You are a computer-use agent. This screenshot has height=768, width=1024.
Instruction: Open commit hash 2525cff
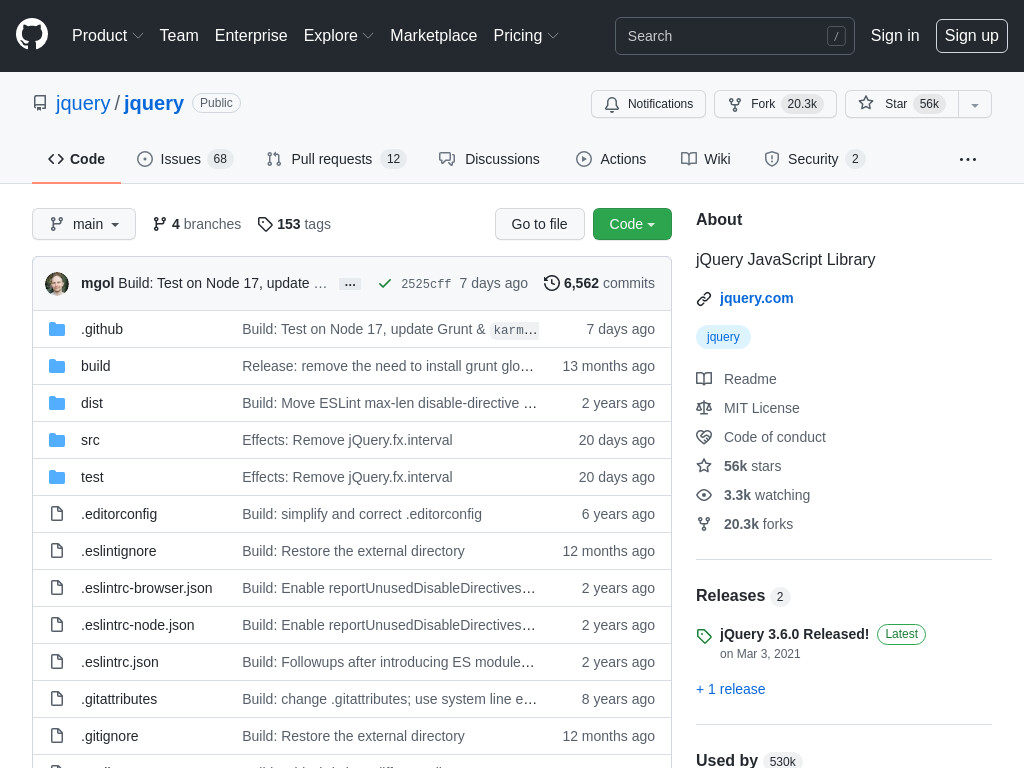point(426,283)
